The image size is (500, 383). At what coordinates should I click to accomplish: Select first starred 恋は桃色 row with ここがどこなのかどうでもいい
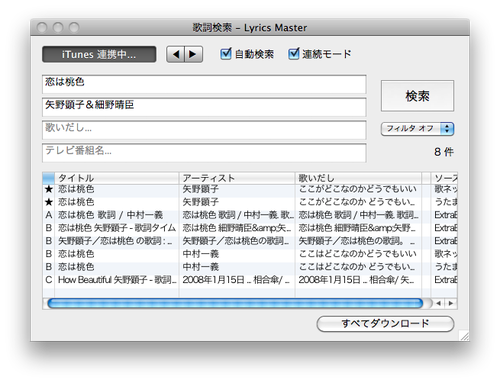click(x=250, y=189)
